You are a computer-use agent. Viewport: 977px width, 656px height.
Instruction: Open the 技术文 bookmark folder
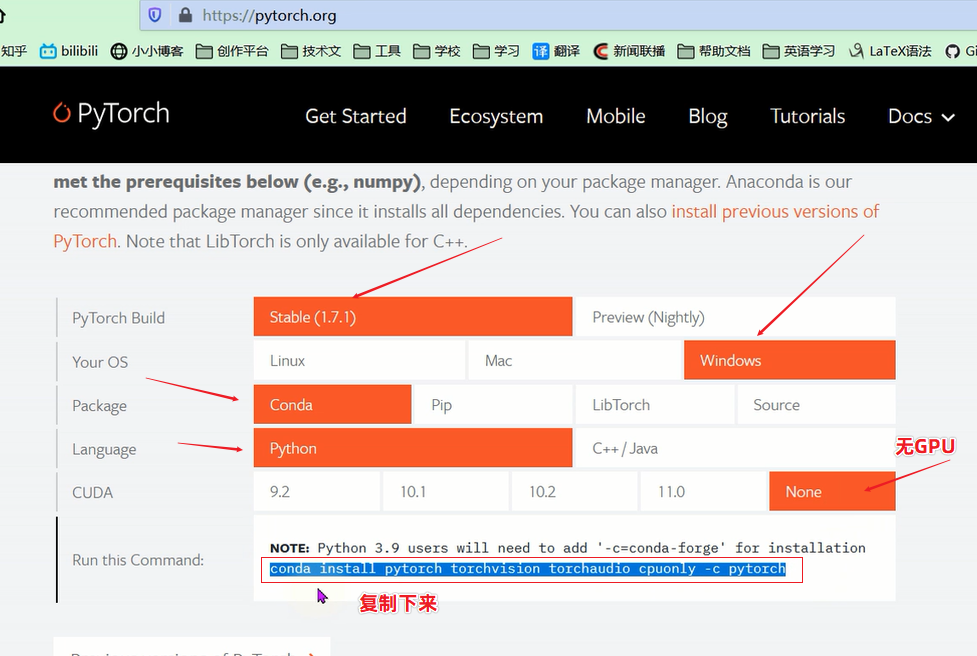[311, 51]
